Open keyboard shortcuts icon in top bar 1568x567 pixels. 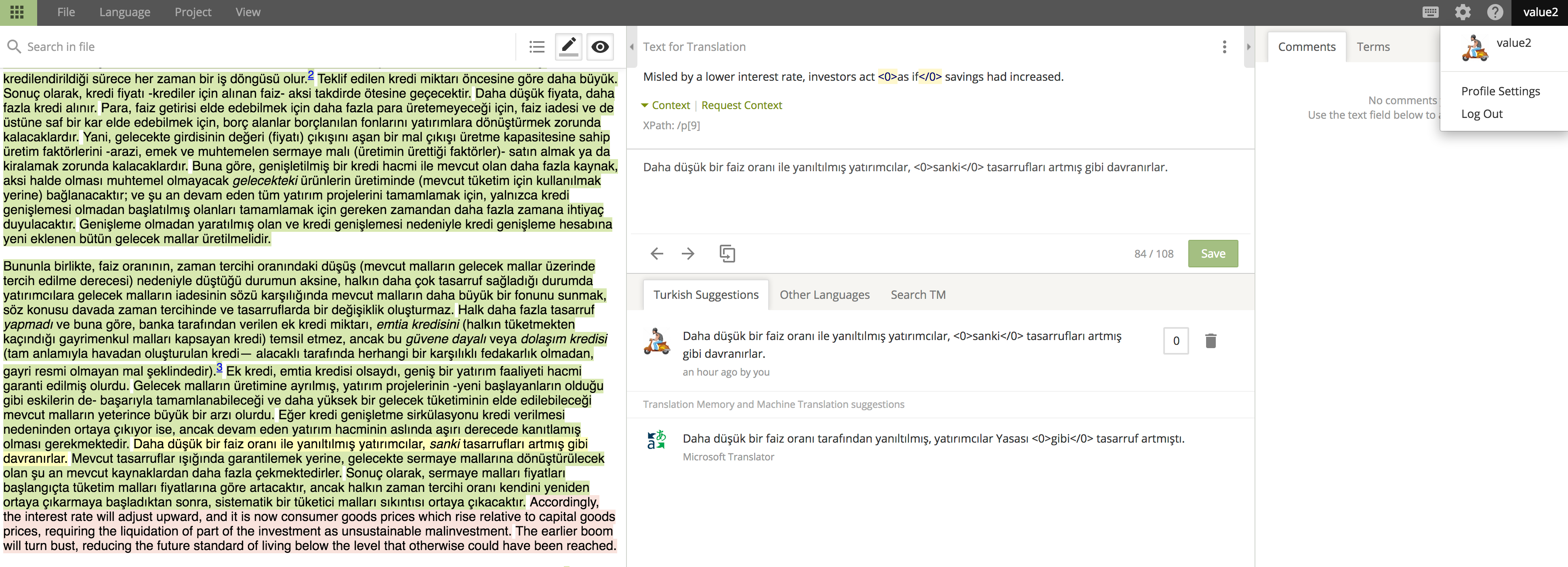point(1430,12)
